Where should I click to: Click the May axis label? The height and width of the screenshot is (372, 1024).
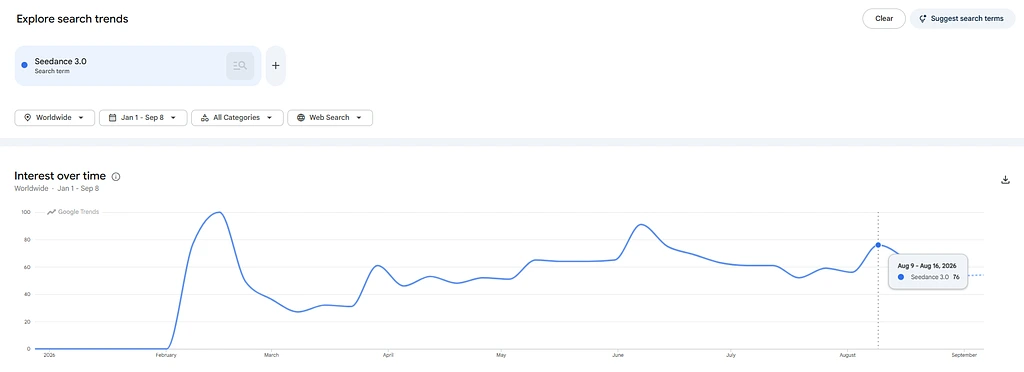pyautogui.click(x=501, y=355)
